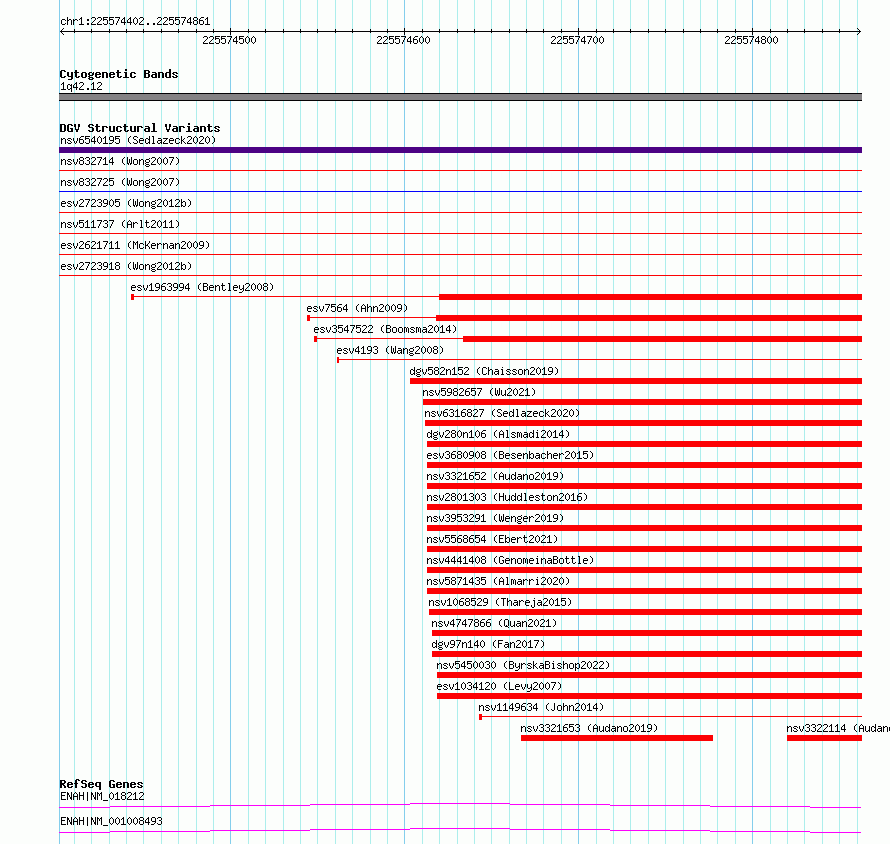Viewport: 890px width, 844px height.
Task: Click variant label esv1963994 (Bentley2008)
Action: 202,287
